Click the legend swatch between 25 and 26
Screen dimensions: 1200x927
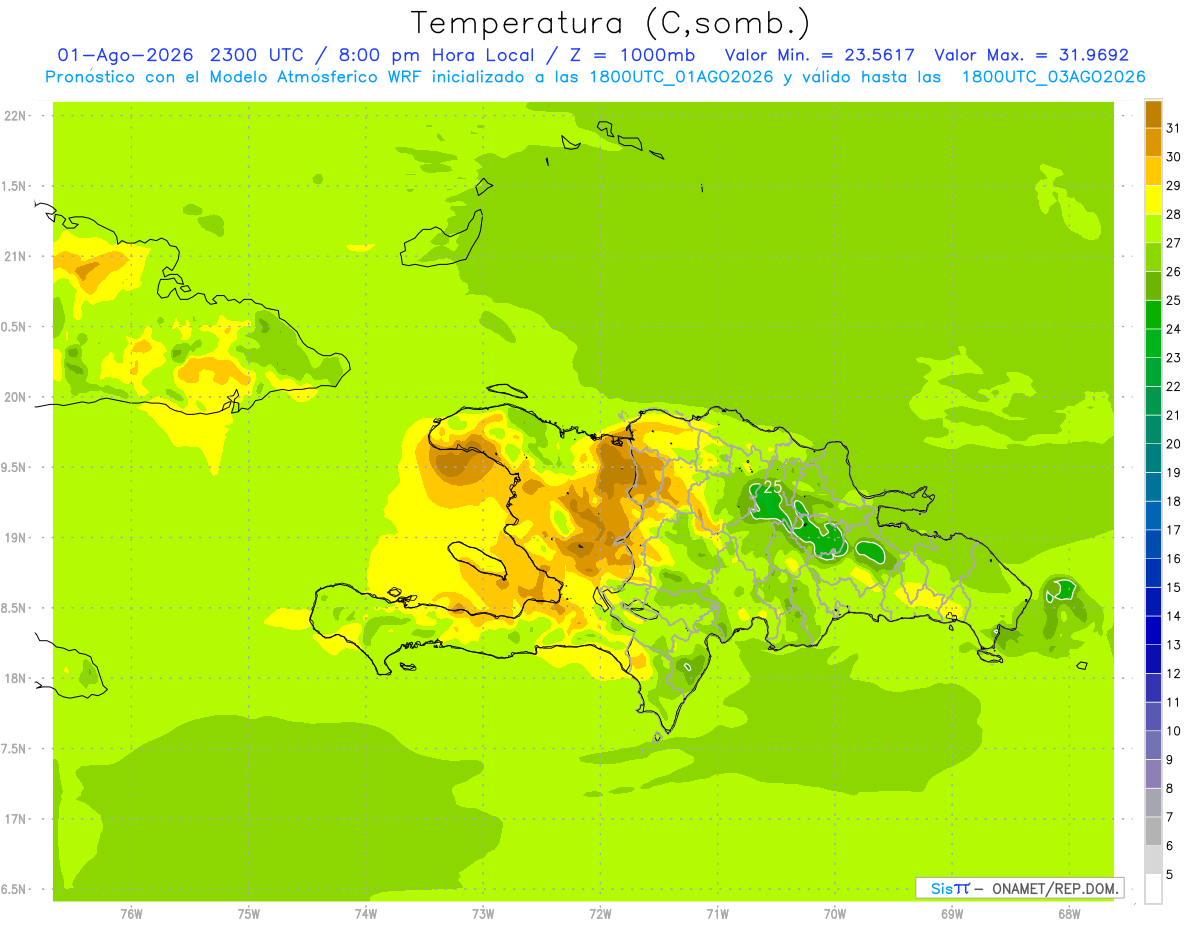[1153, 286]
